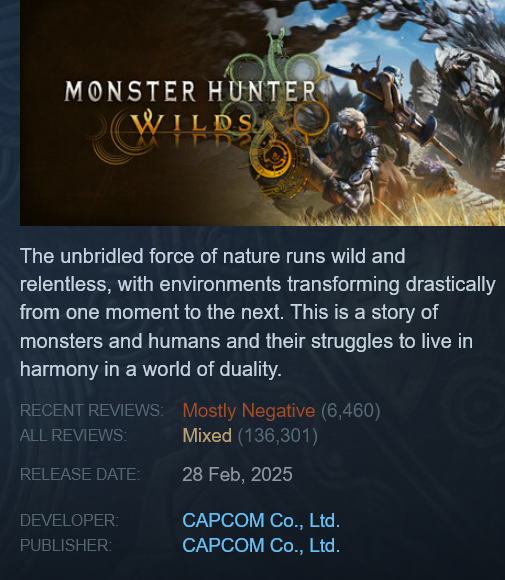
Task: Open the publisher CAPCOM Co., Ltd. link
Action: tap(261, 545)
